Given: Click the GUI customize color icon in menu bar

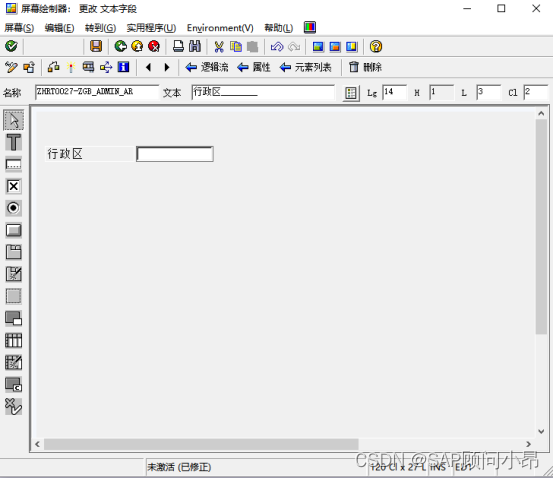Looking at the screenshot, I should pos(310,27).
